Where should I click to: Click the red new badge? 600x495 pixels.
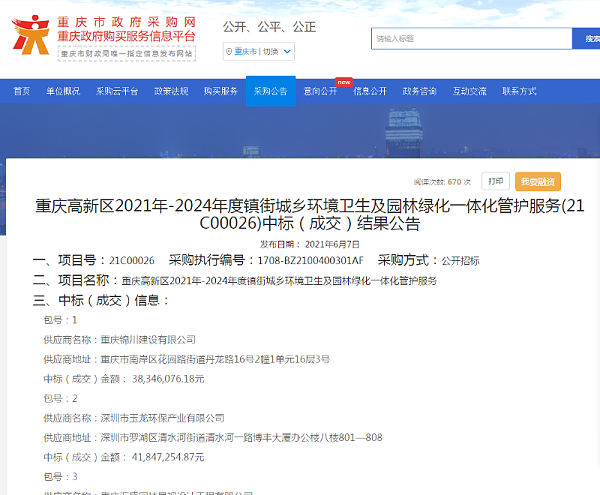pos(344,82)
